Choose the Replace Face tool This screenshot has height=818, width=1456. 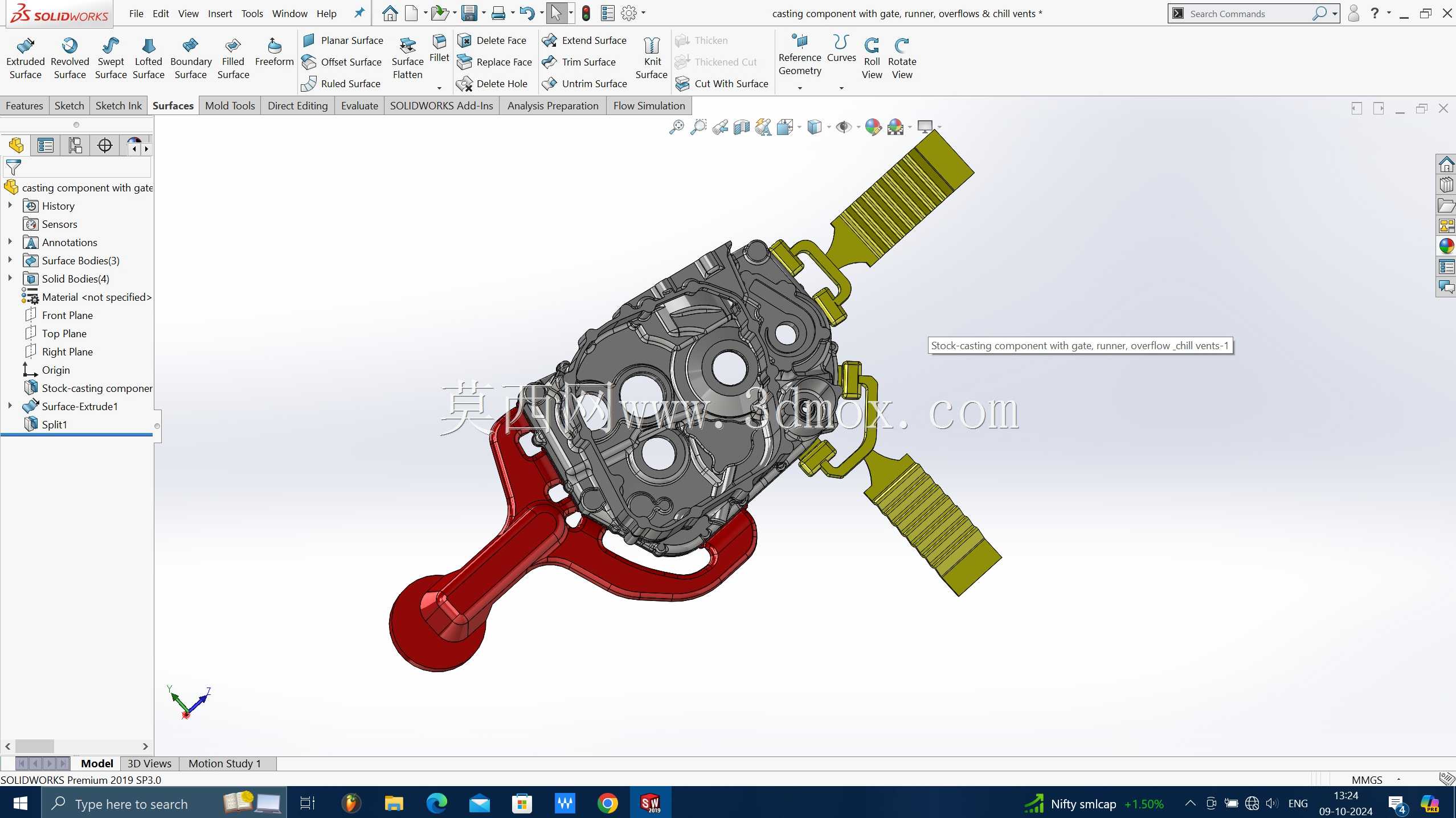pos(495,62)
